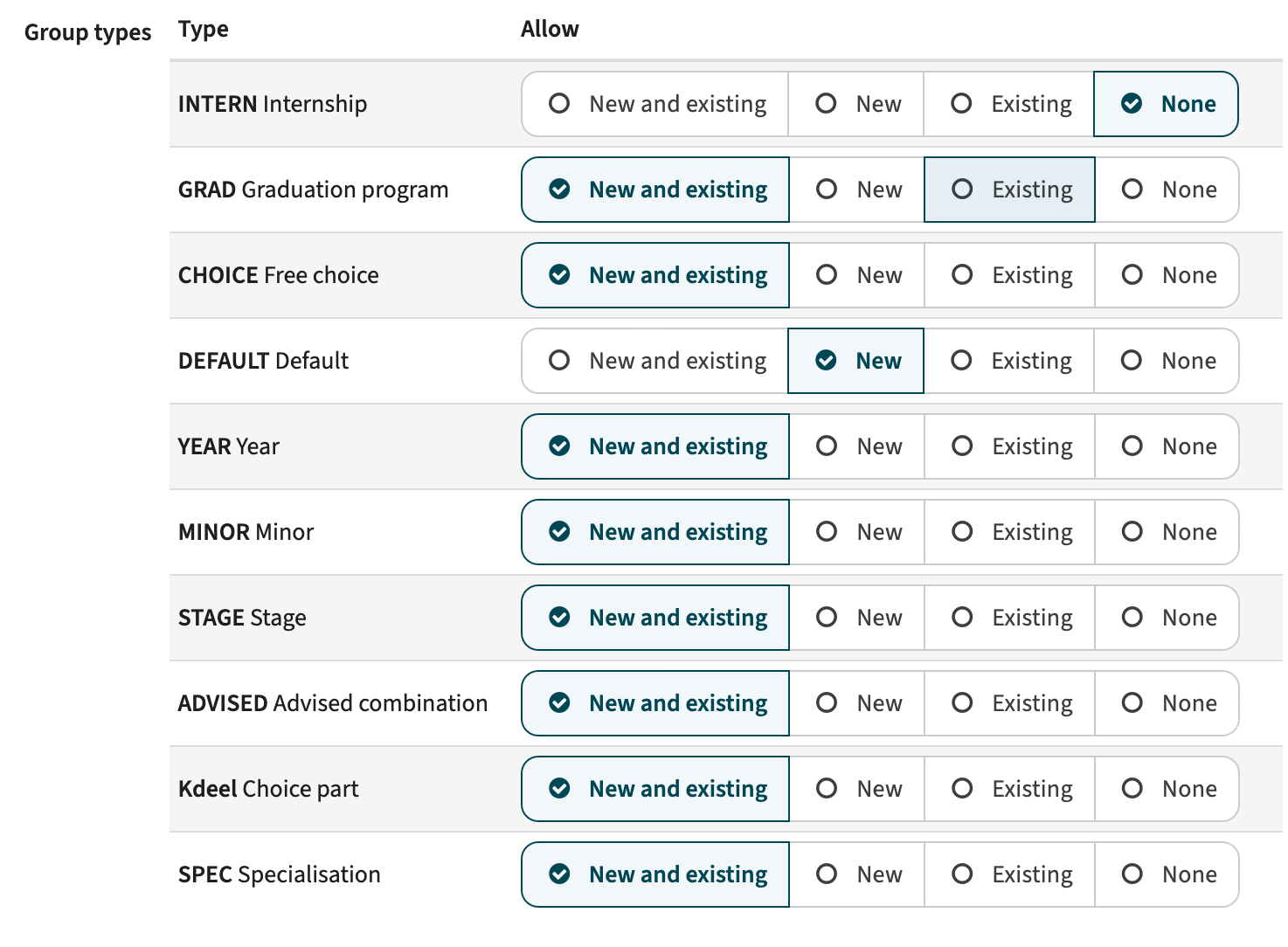Choose New for STAGE Stage row
Image resolution: width=1288 pixels, height=947 pixels.
pyautogui.click(x=856, y=618)
